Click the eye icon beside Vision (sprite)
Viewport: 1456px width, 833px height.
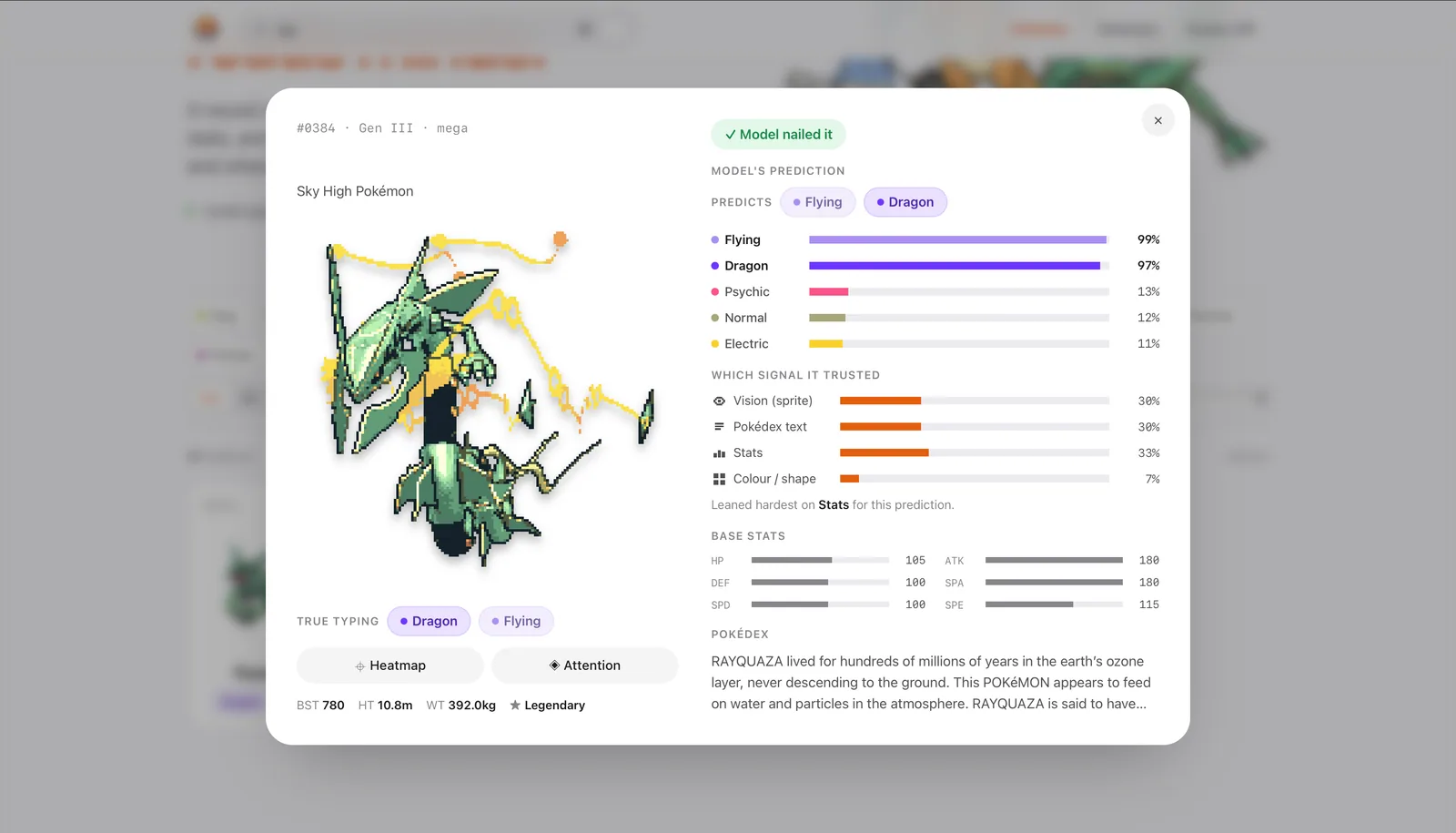coord(719,401)
